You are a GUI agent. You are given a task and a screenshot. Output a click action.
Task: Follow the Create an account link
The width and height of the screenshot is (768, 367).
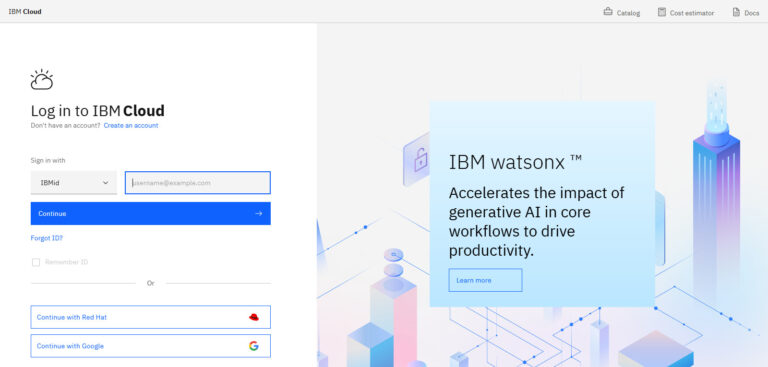coord(131,125)
